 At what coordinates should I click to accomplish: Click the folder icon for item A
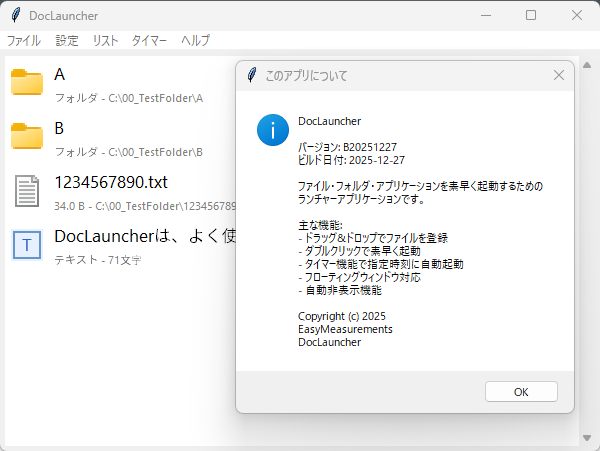tap(27, 83)
